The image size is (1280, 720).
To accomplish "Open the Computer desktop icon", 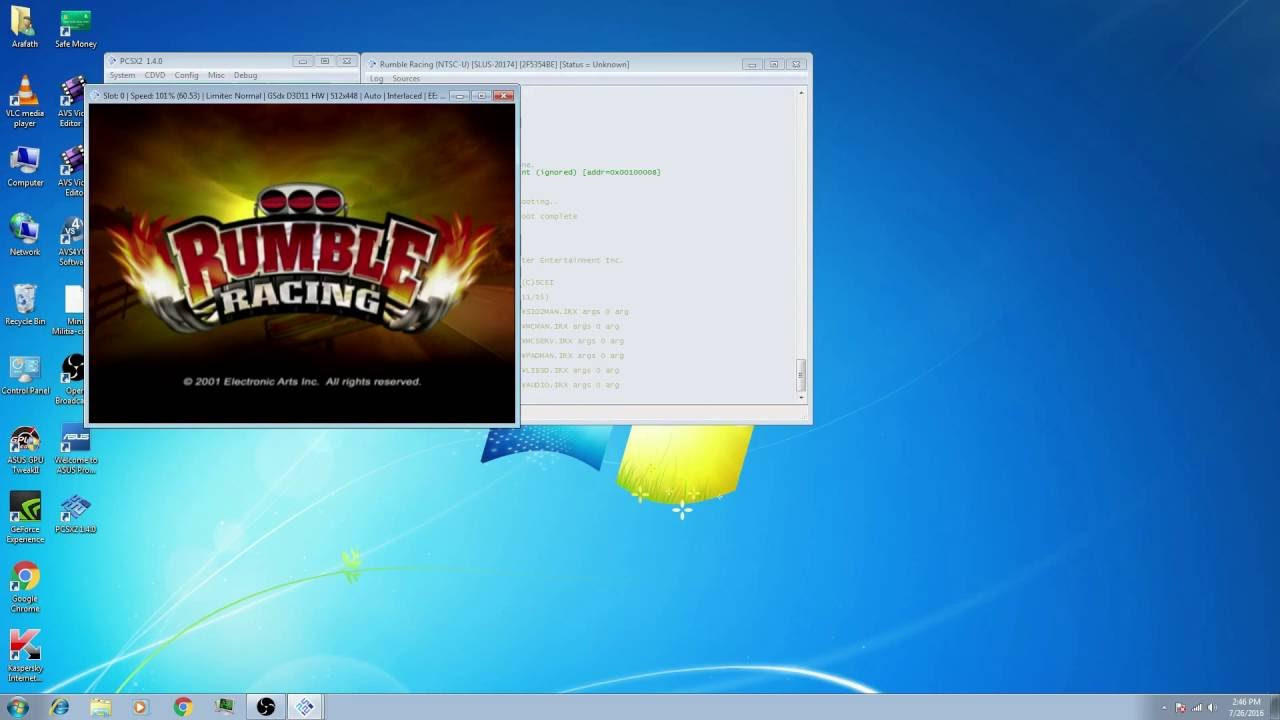I will 24,167.
